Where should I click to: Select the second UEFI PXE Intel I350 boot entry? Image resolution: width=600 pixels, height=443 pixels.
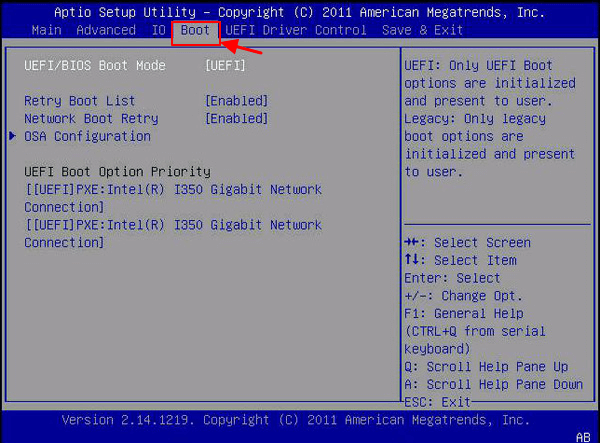(173, 234)
